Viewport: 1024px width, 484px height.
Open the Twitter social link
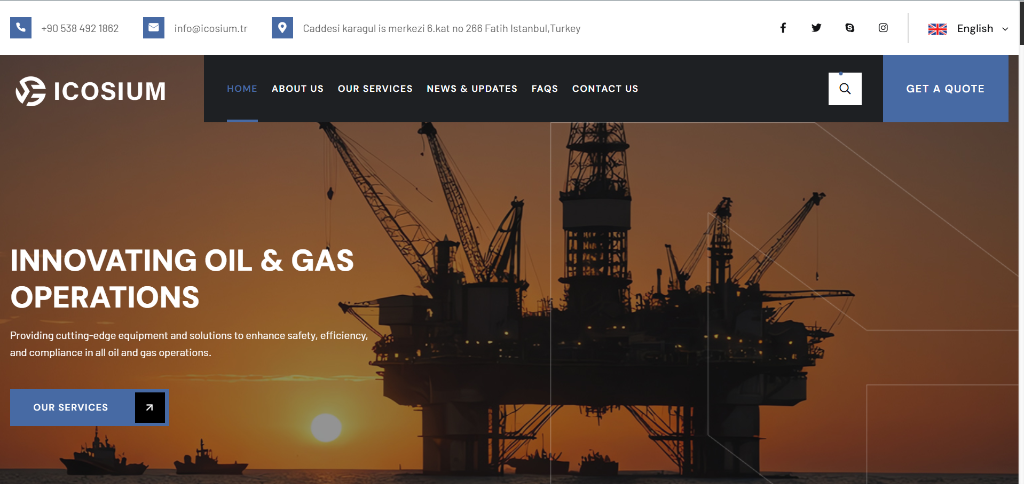pos(816,28)
